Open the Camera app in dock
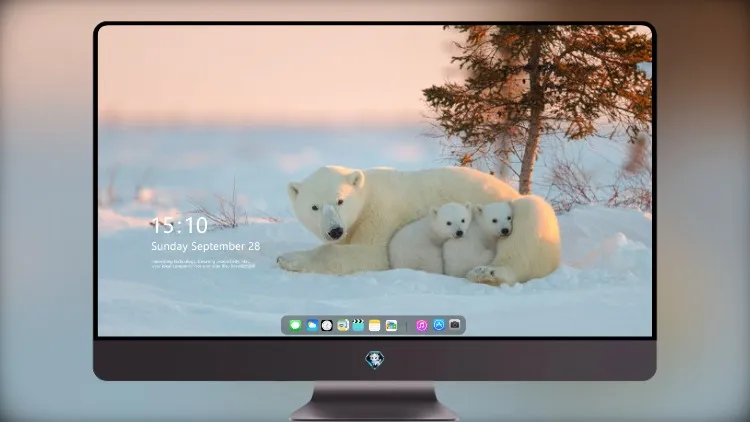 tap(455, 324)
